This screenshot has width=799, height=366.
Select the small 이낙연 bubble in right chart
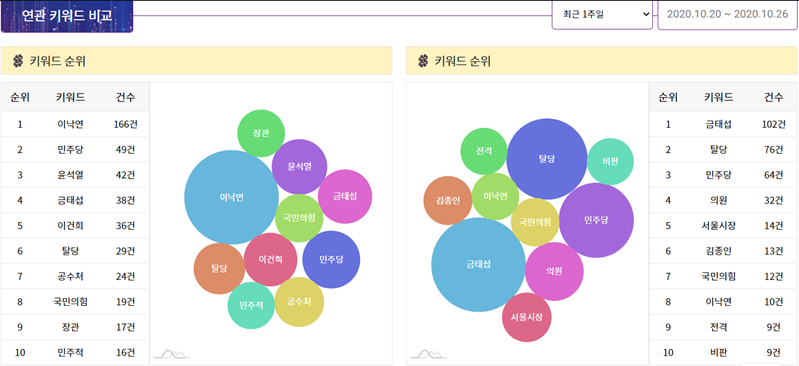tap(495, 196)
